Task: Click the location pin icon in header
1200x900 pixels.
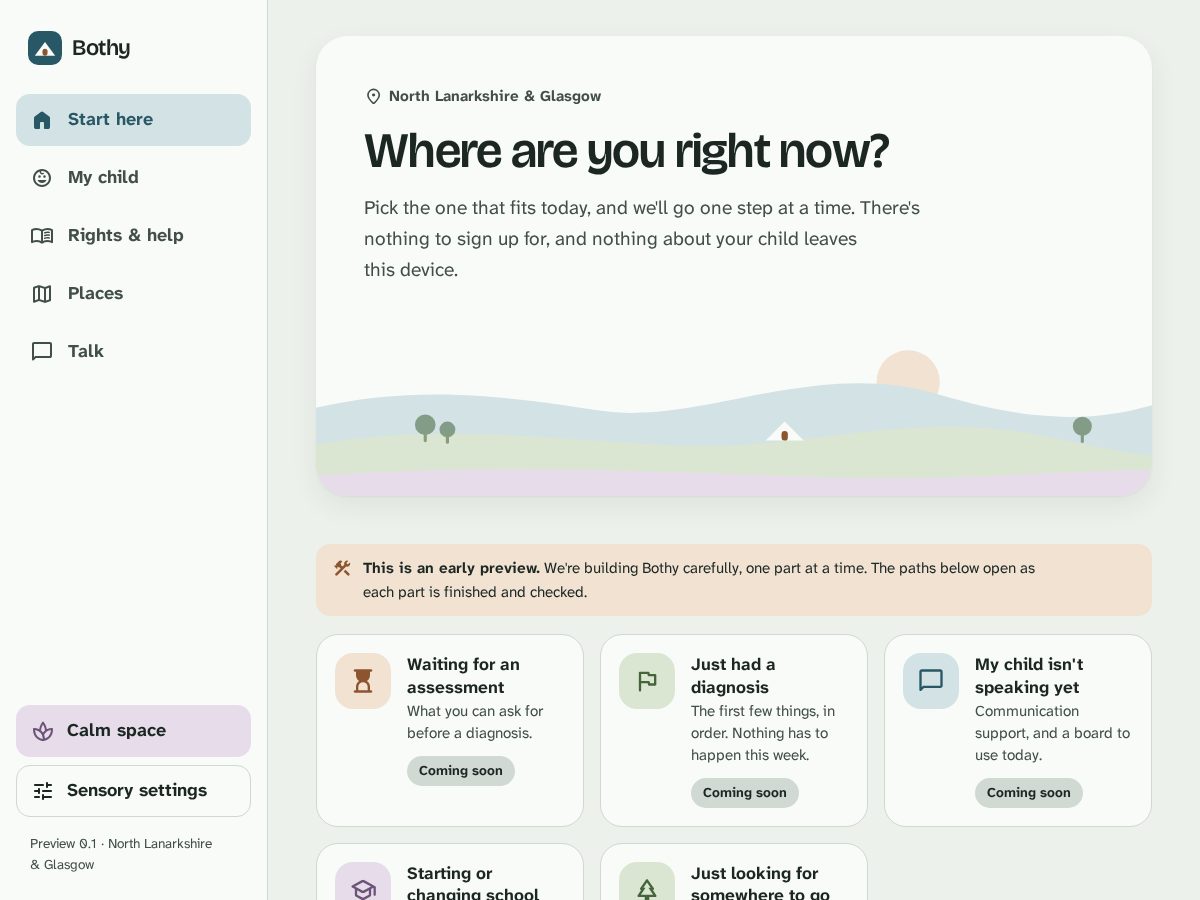Action: pyautogui.click(x=374, y=96)
